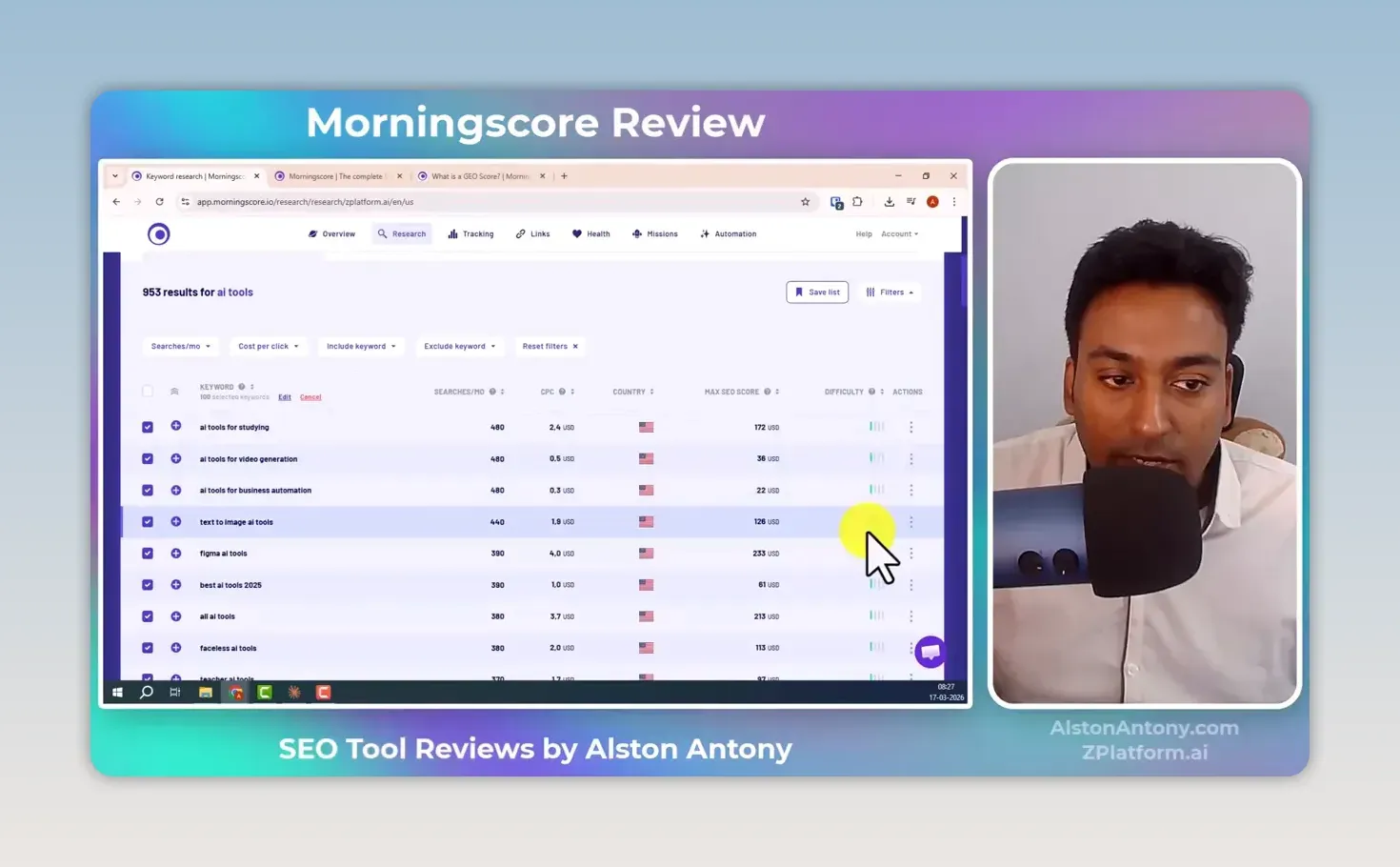The image size is (1400, 867).
Task: Click the Cancel link for selected keywords
Action: tap(310, 397)
